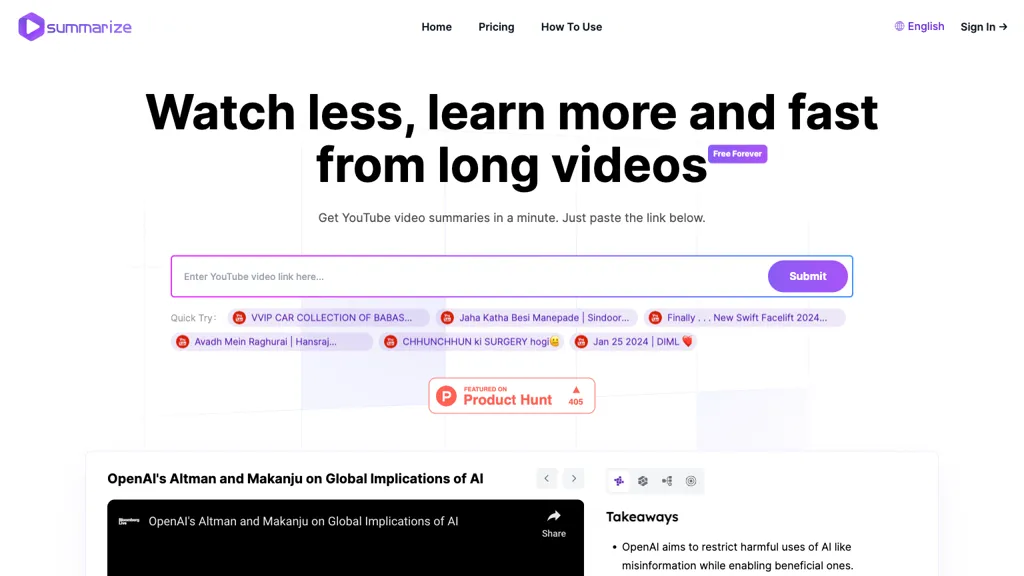This screenshot has width=1024, height=576.
Task: Select the second cube-shaped summary view icon
Action: tap(643, 481)
